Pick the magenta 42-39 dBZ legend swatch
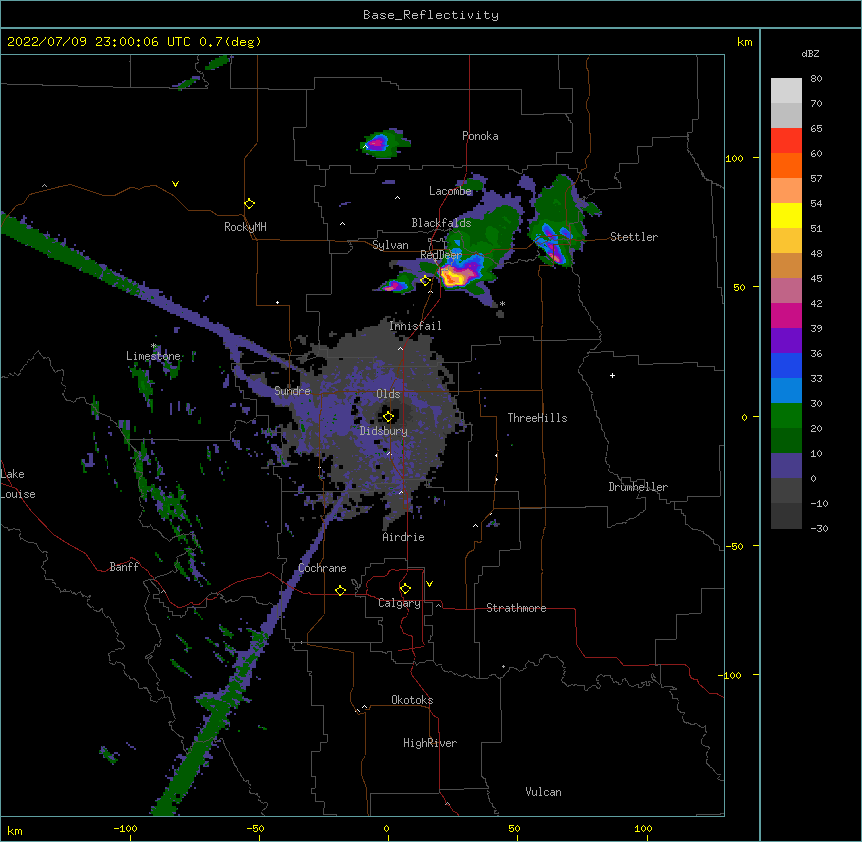The image size is (862, 842). [x=786, y=315]
